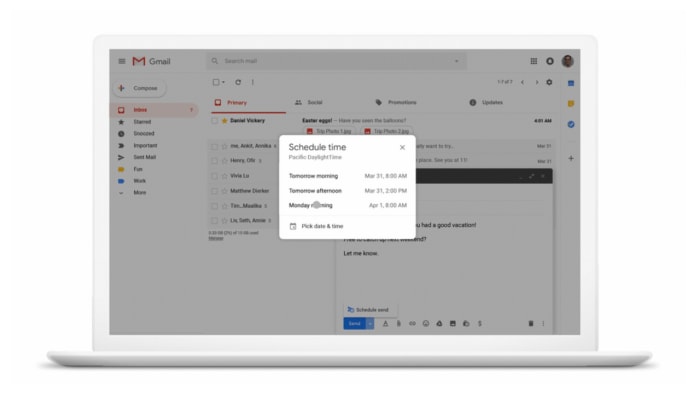The width and height of the screenshot is (700, 394).
Task: Open the account profile picture
Action: click(568, 61)
